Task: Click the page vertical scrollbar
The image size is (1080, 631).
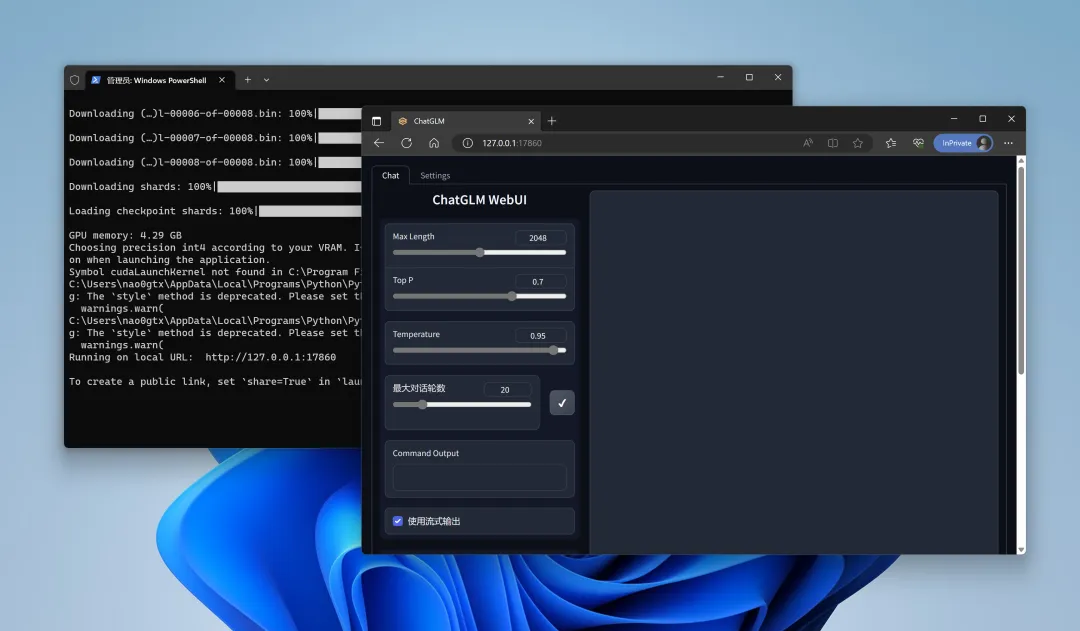Action: click(x=1021, y=271)
